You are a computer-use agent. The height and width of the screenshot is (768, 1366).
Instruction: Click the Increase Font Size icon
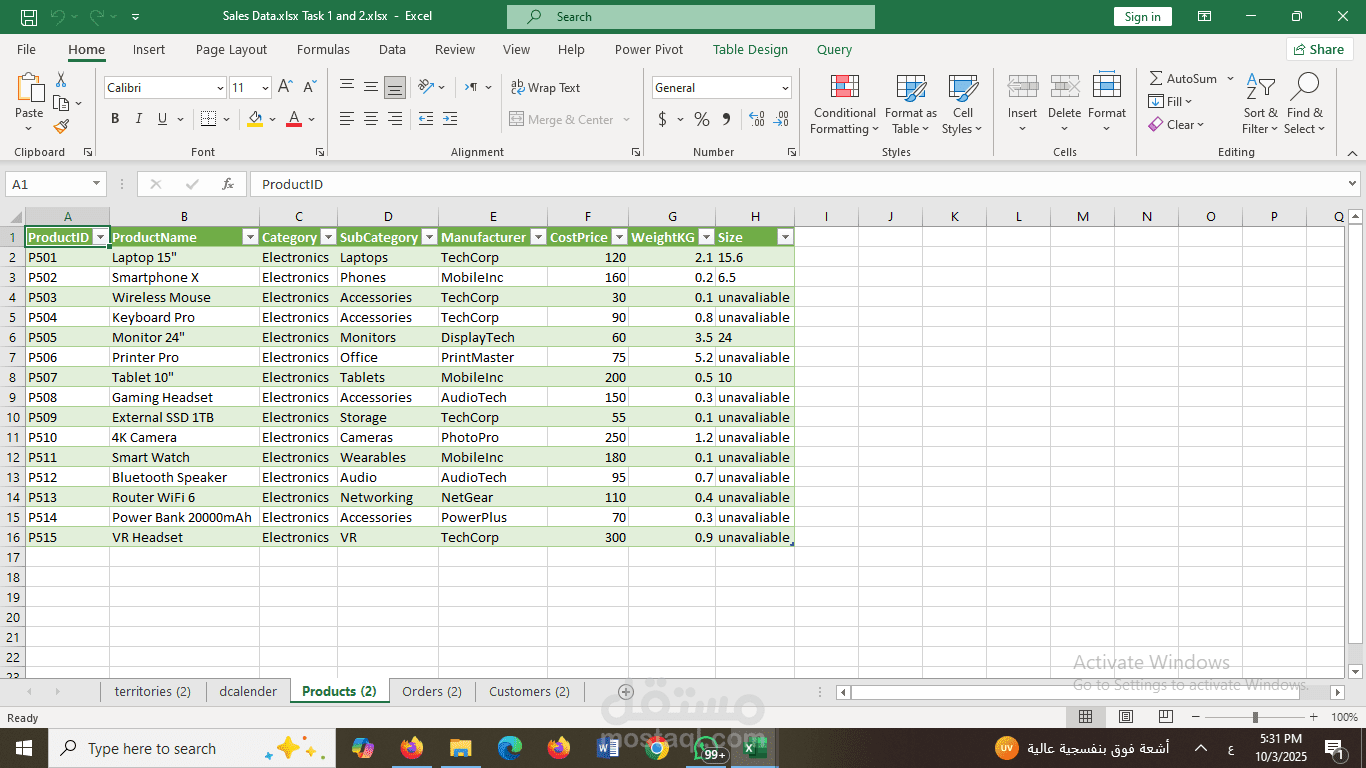285,88
